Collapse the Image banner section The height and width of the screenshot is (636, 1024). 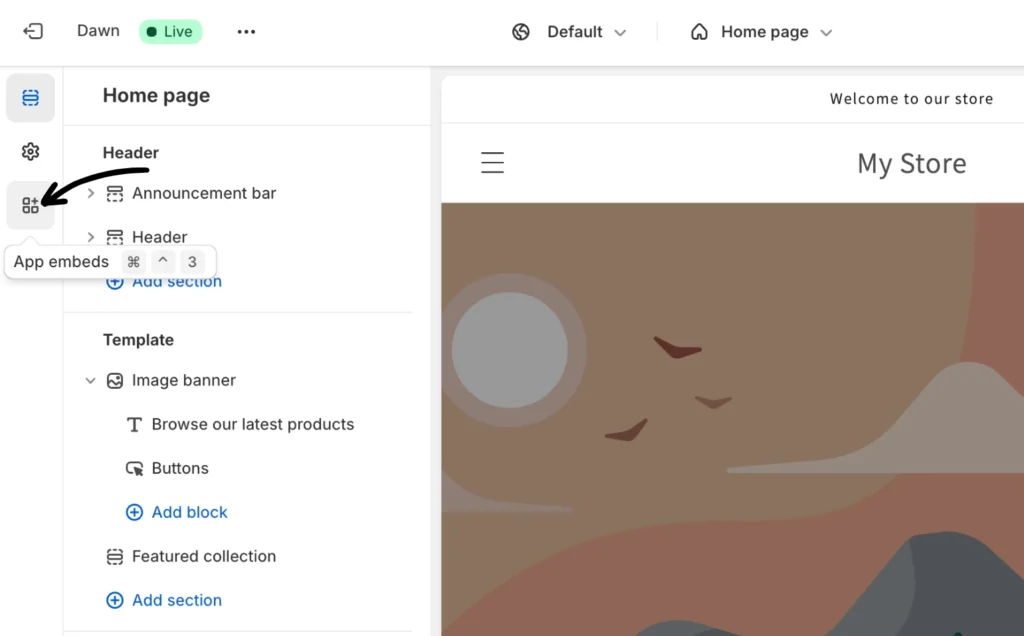91,381
